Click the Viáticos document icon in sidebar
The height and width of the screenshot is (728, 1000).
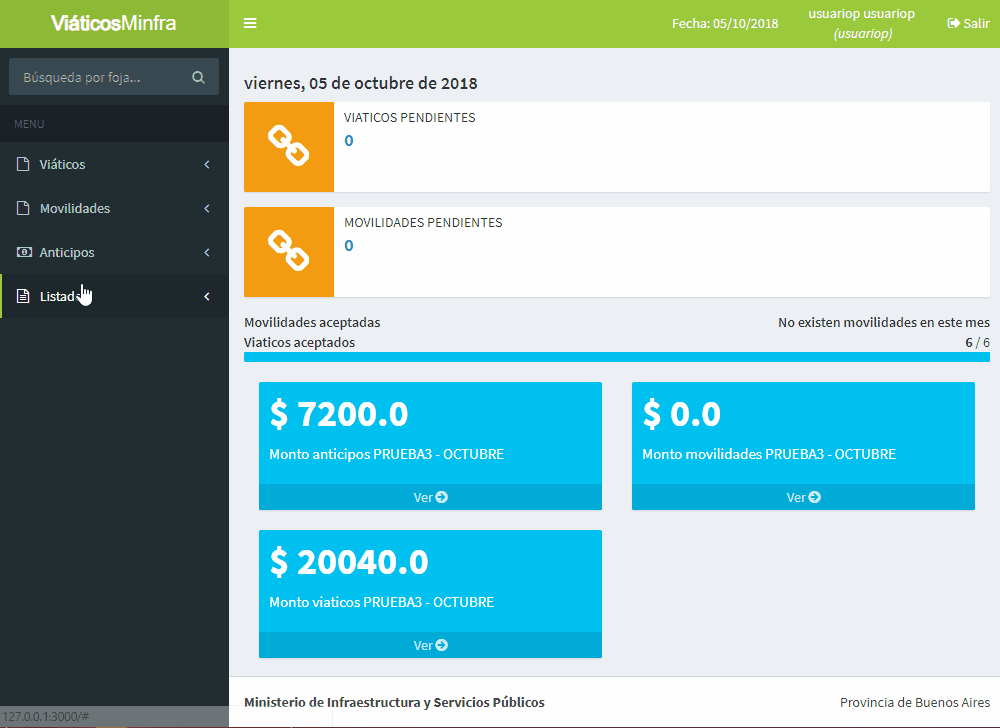23,164
